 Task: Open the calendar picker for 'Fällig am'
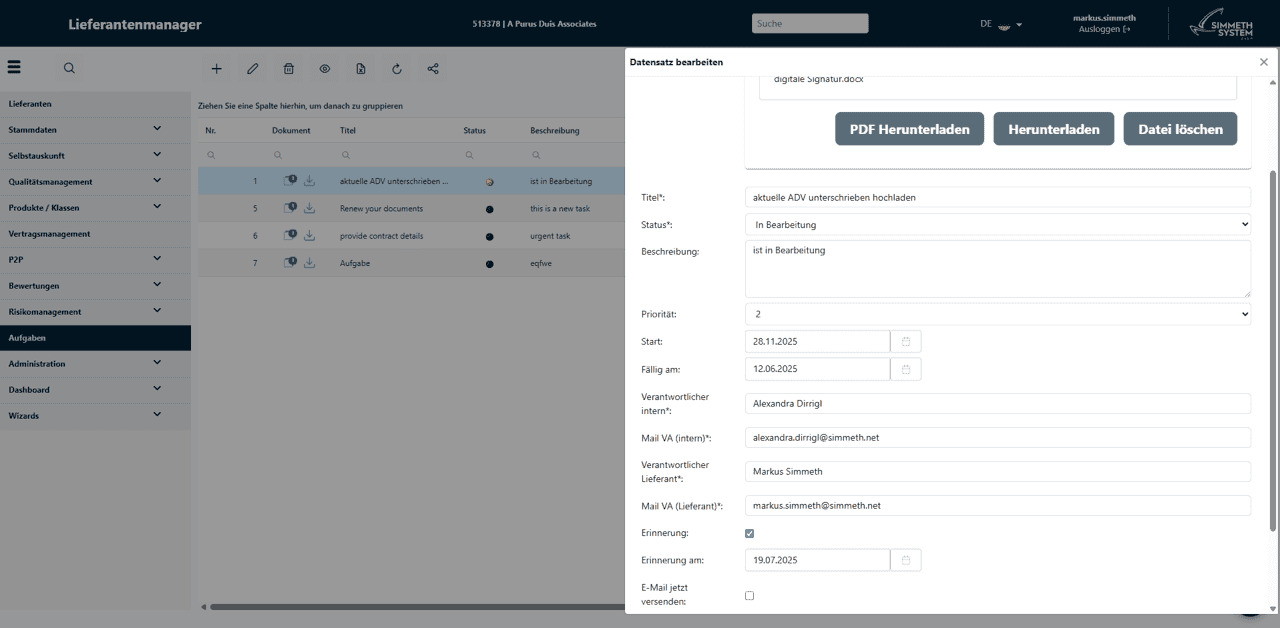[905, 368]
